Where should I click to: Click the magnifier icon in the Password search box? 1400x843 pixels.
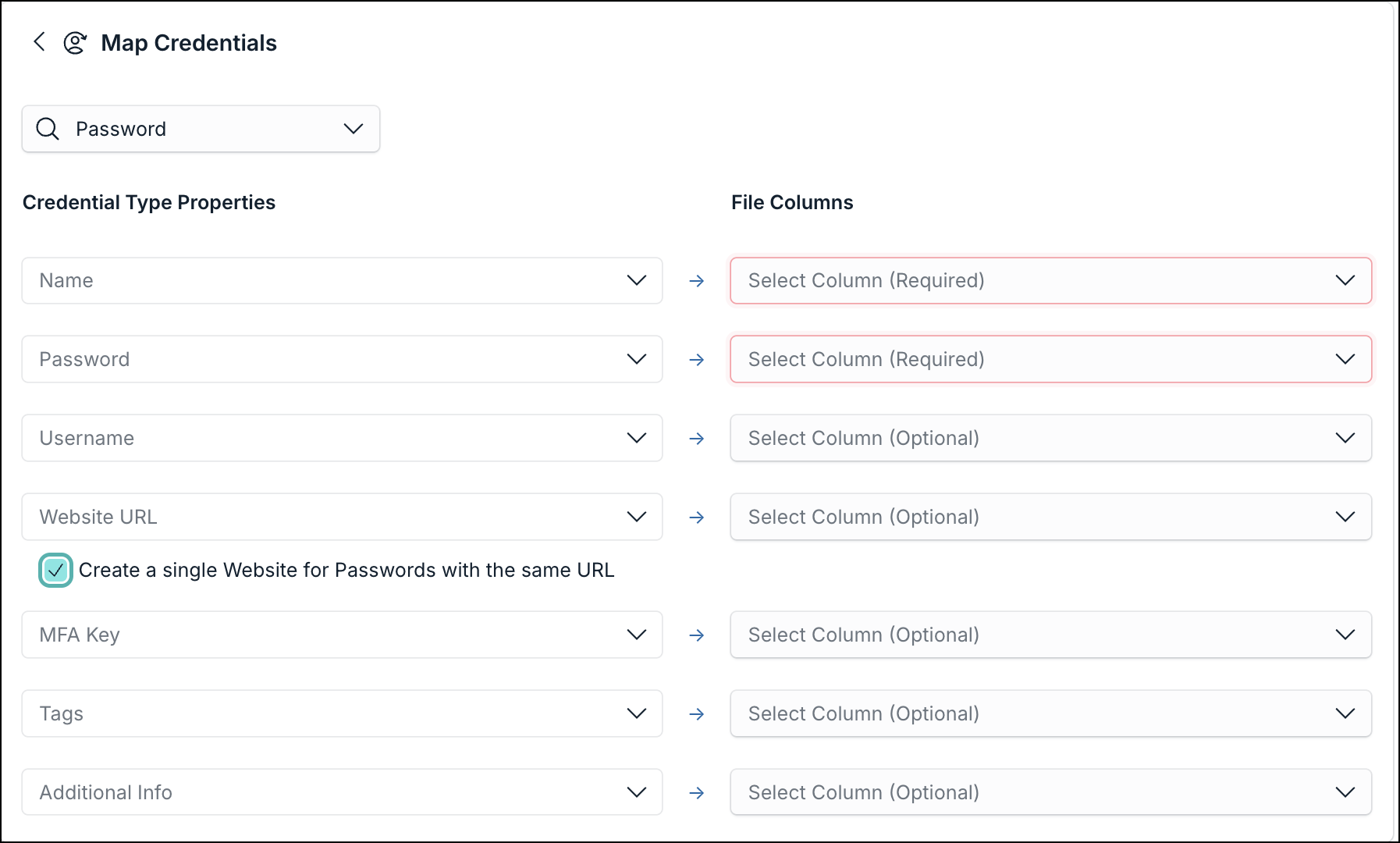[48, 129]
